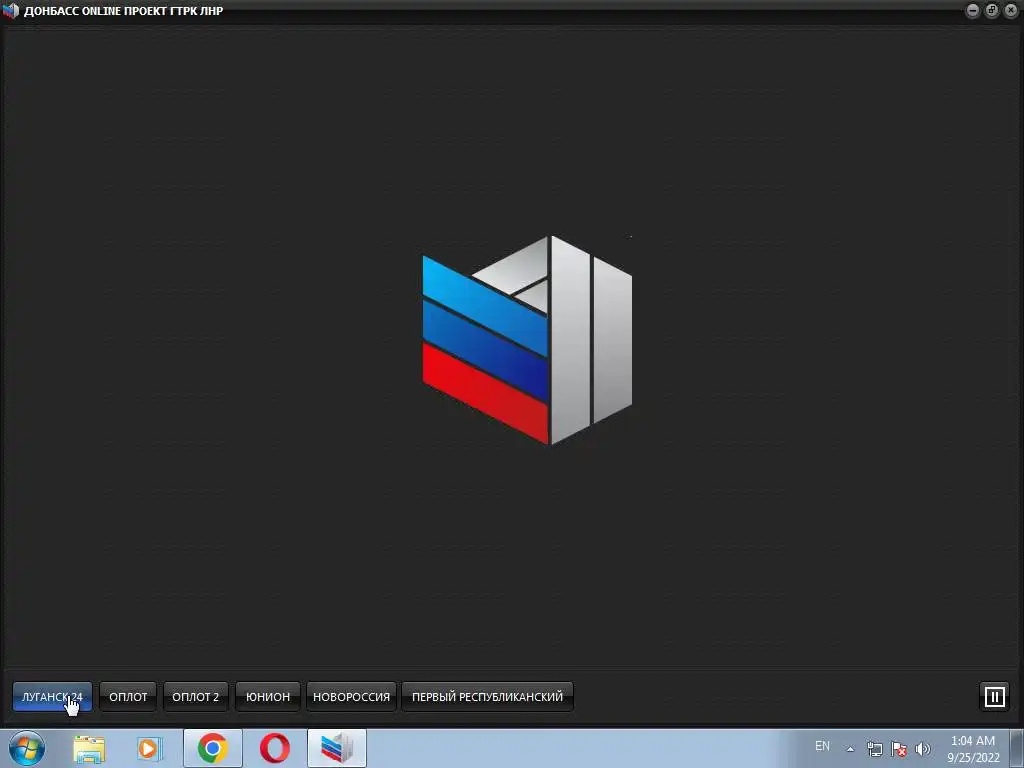Click the app icon in the title bar
The width and height of the screenshot is (1024, 768).
11,10
